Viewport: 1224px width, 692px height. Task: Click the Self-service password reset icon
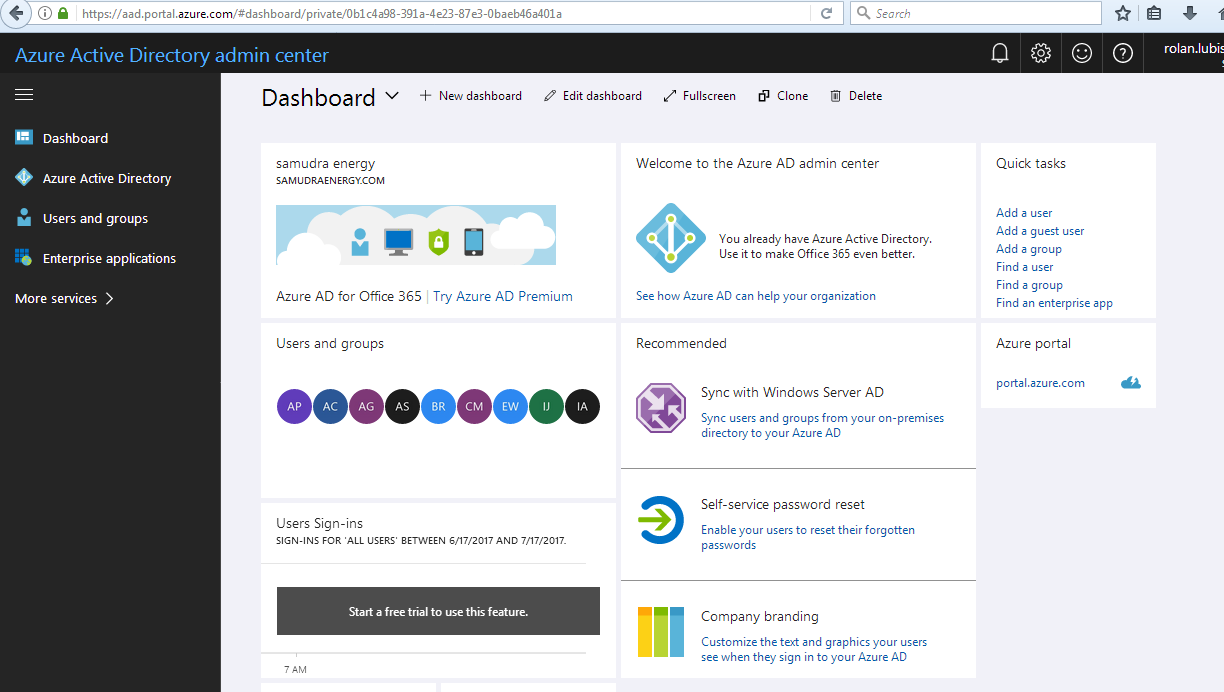(660, 520)
